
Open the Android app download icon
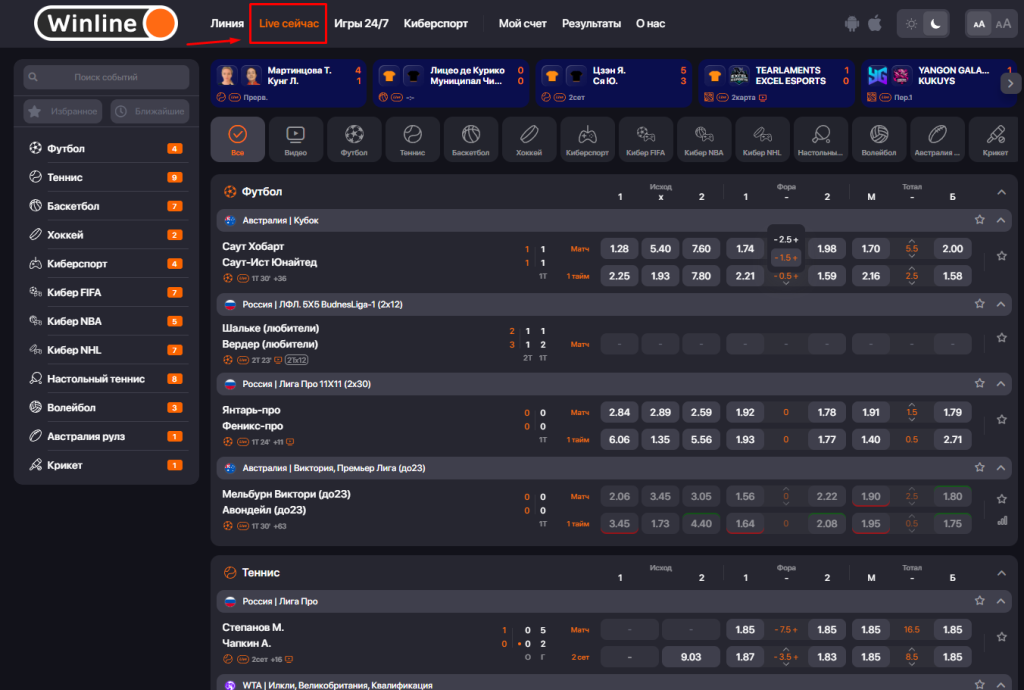(x=852, y=24)
